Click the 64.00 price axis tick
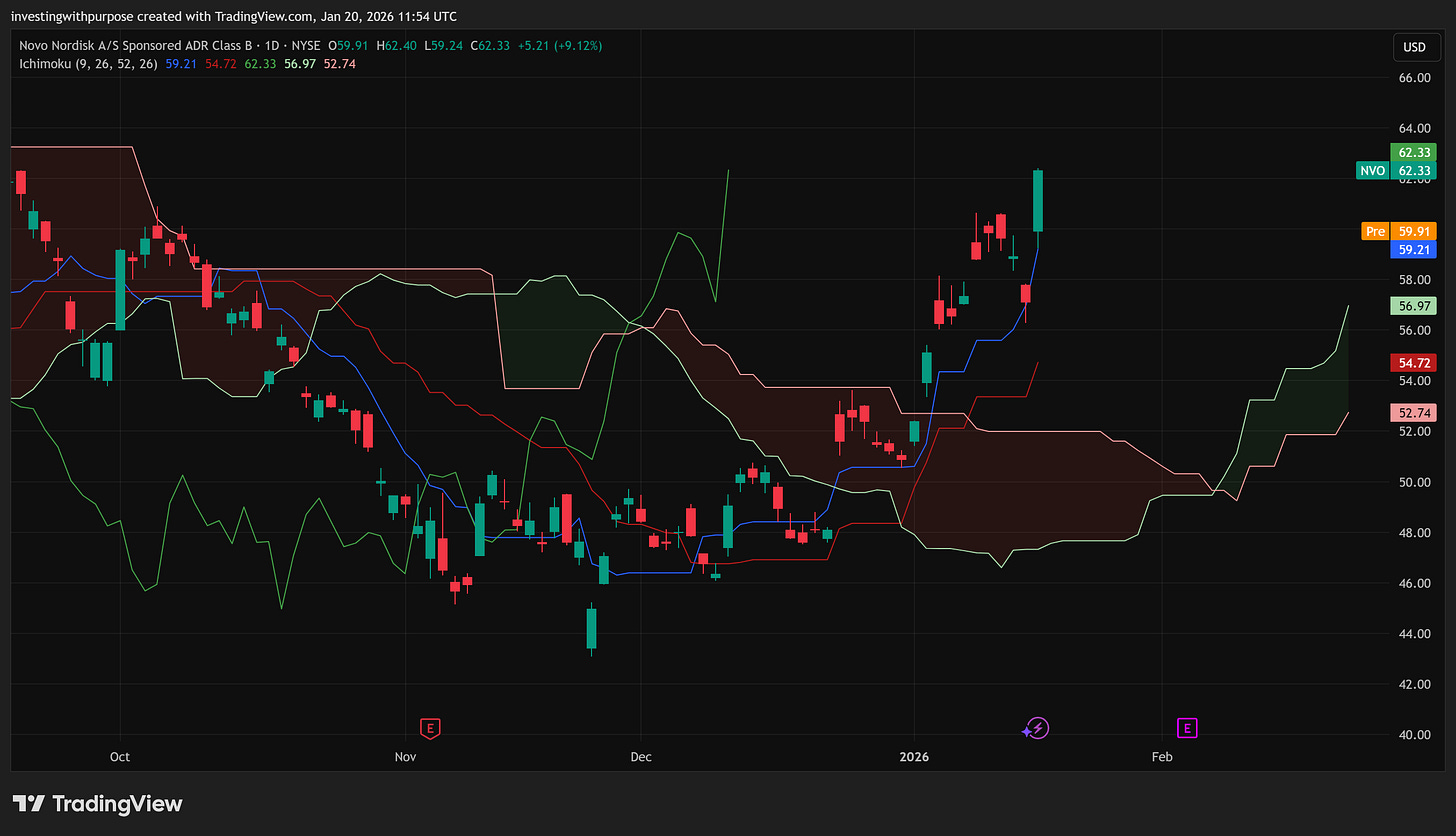 (x=1414, y=128)
